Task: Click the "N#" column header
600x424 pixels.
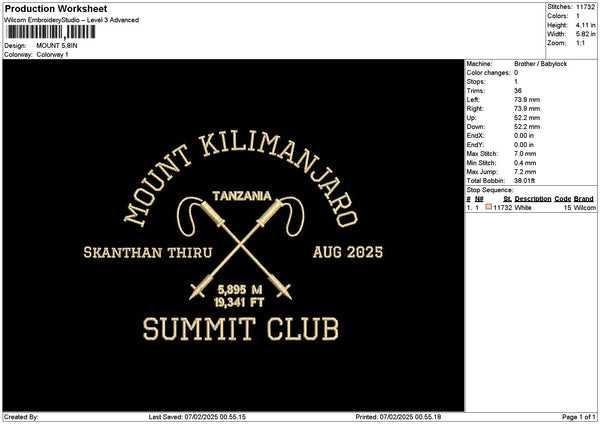Action: 479,199
